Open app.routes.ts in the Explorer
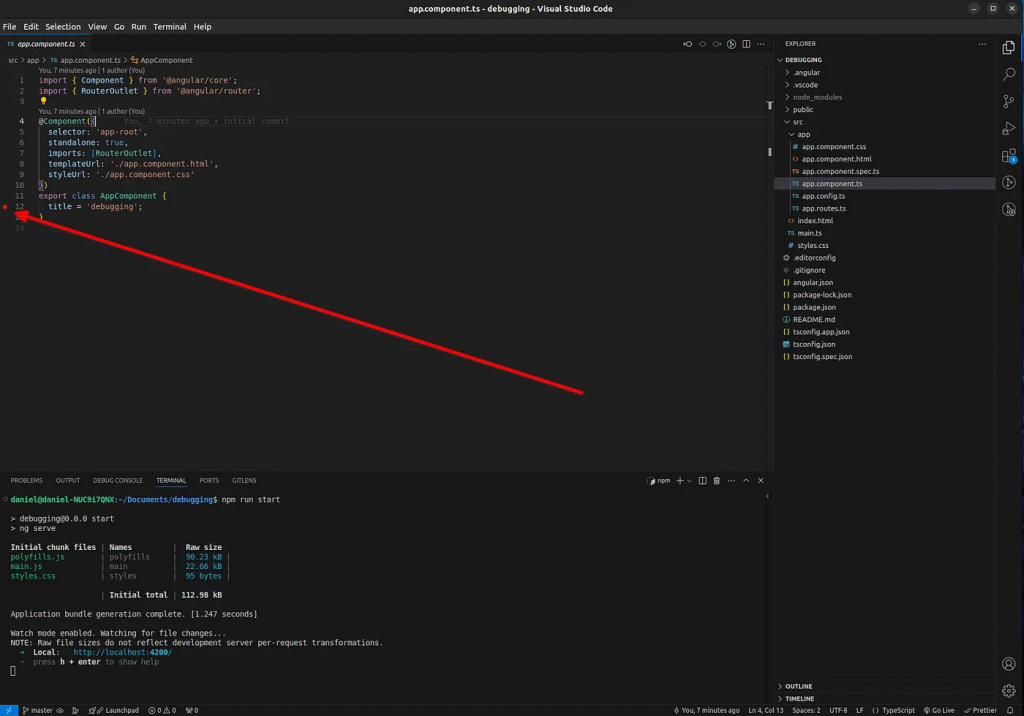The image size is (1024, 716). 823,208
